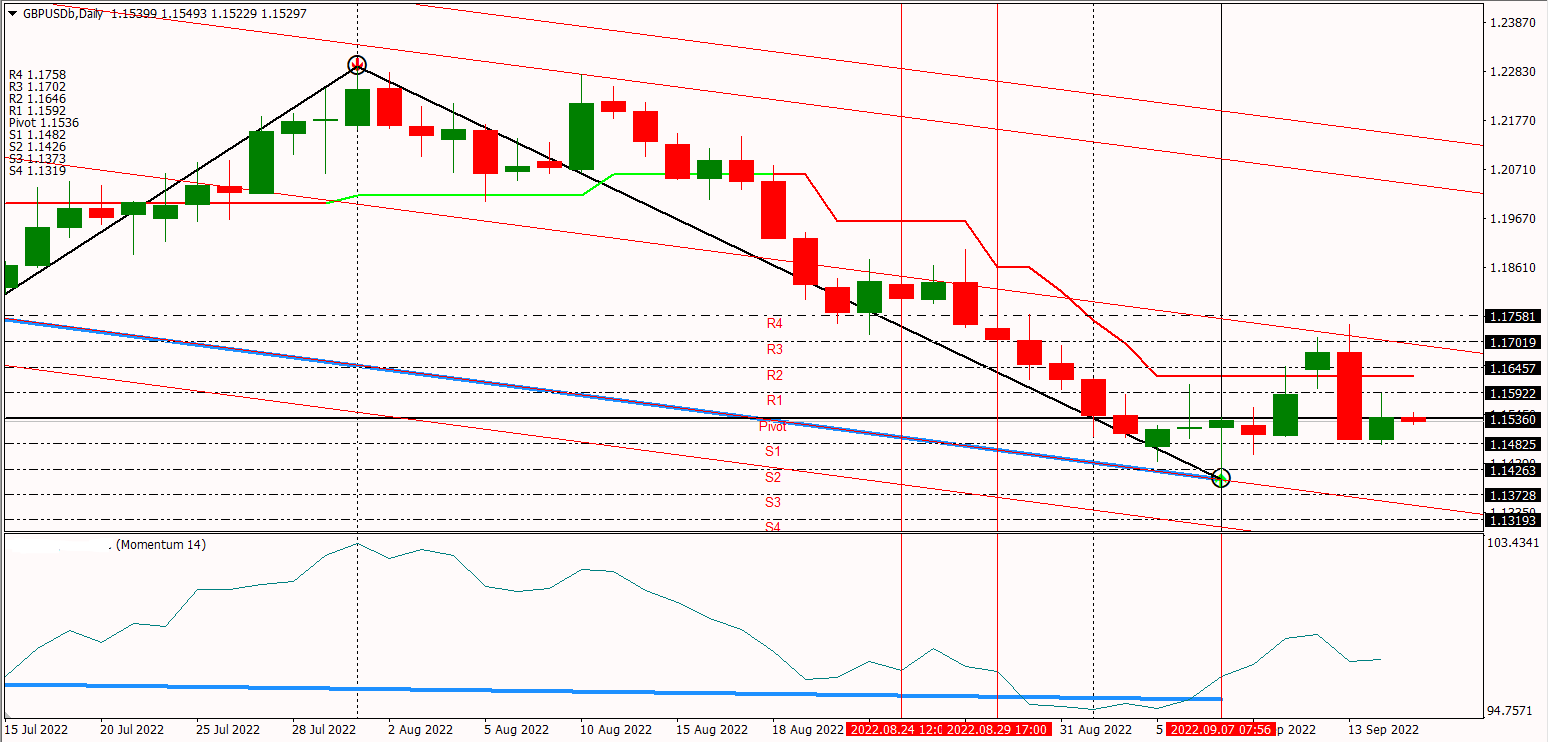Click the red R3 label on the chart
The width and height of the screenshot is (1549, 742).
774,350
